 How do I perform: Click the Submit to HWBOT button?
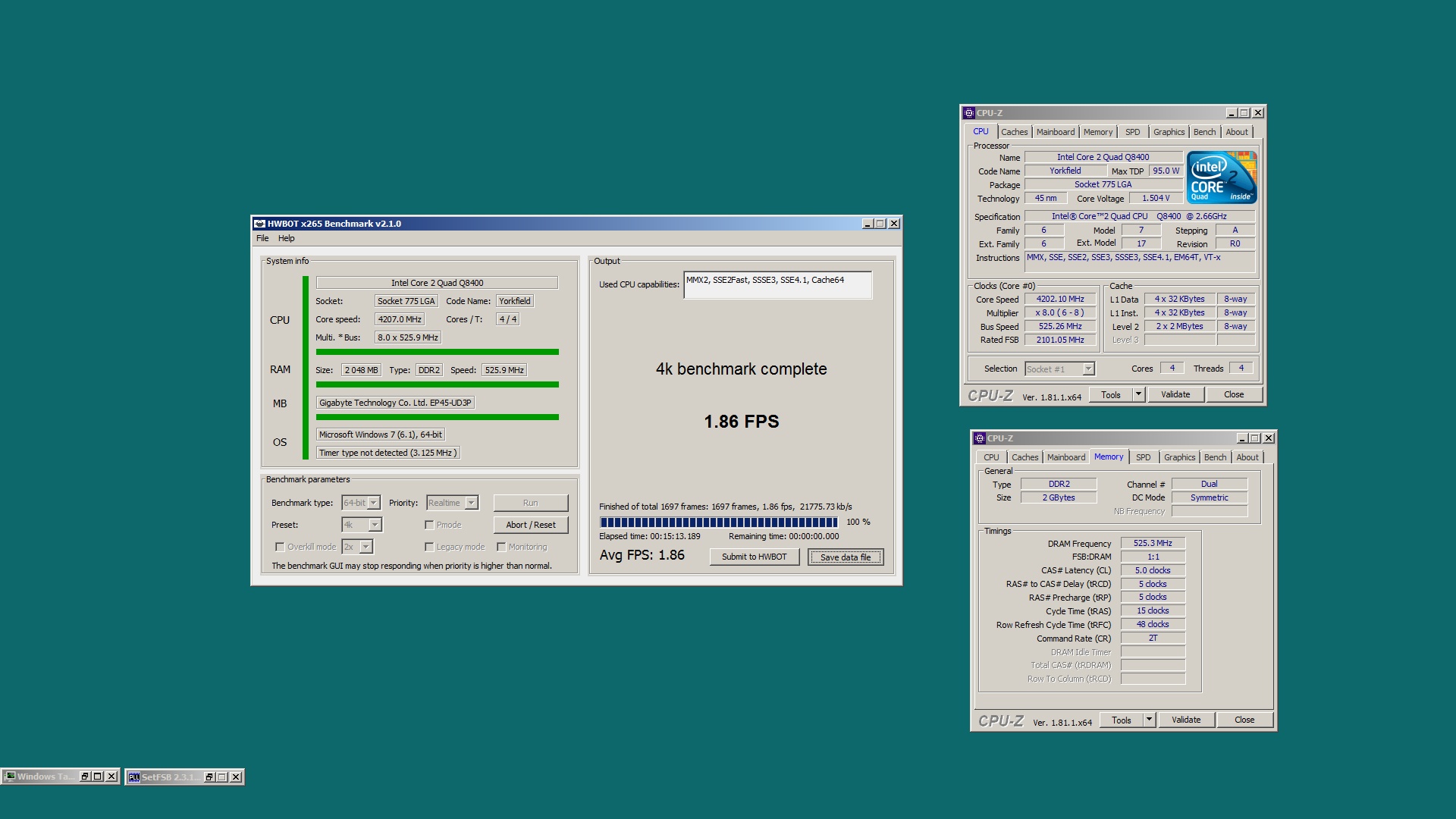click(755, 557)
